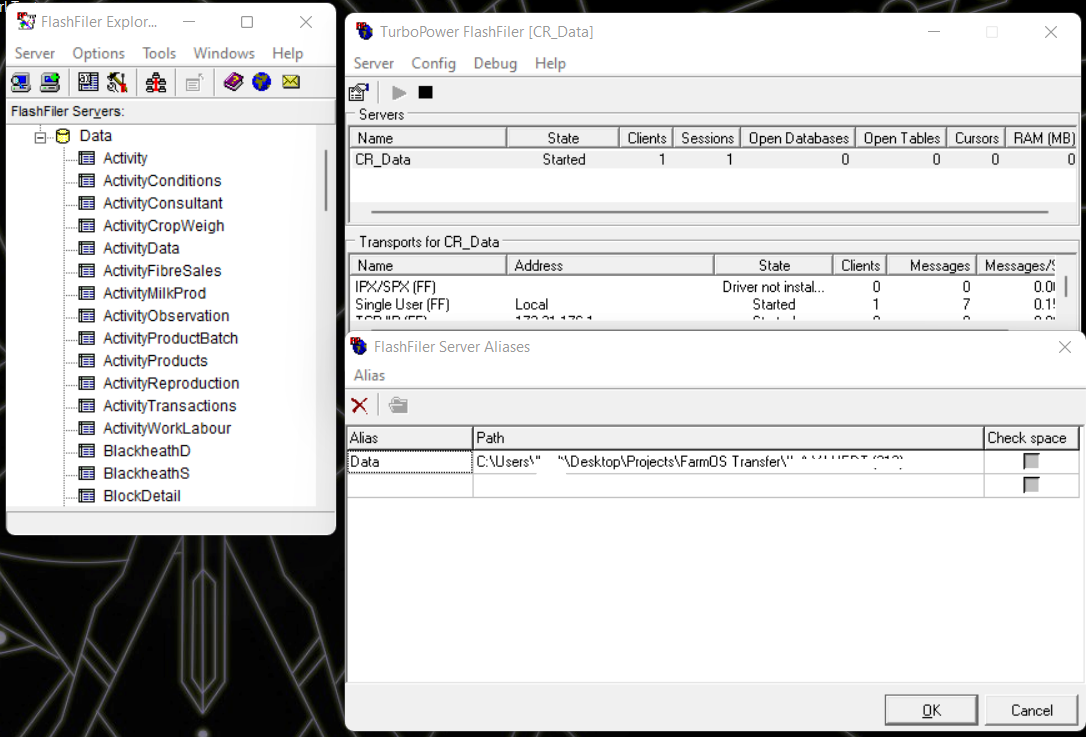
Task: Select ActivityTransactions table in tree
Action: tap(170, 406)
